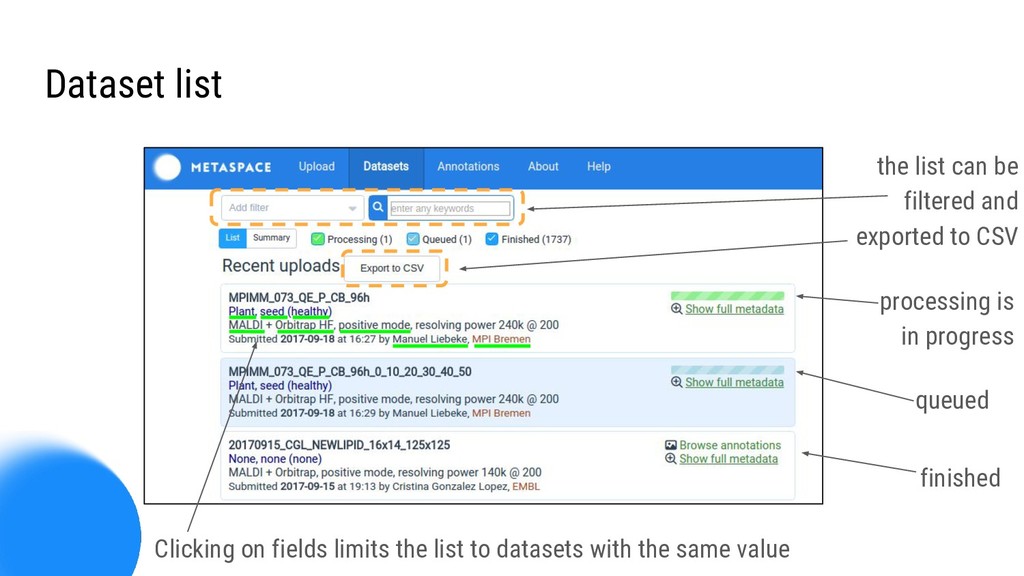Show full metadata for the 96h_0_10_20_30_40_50 dataset

(734, 382)
